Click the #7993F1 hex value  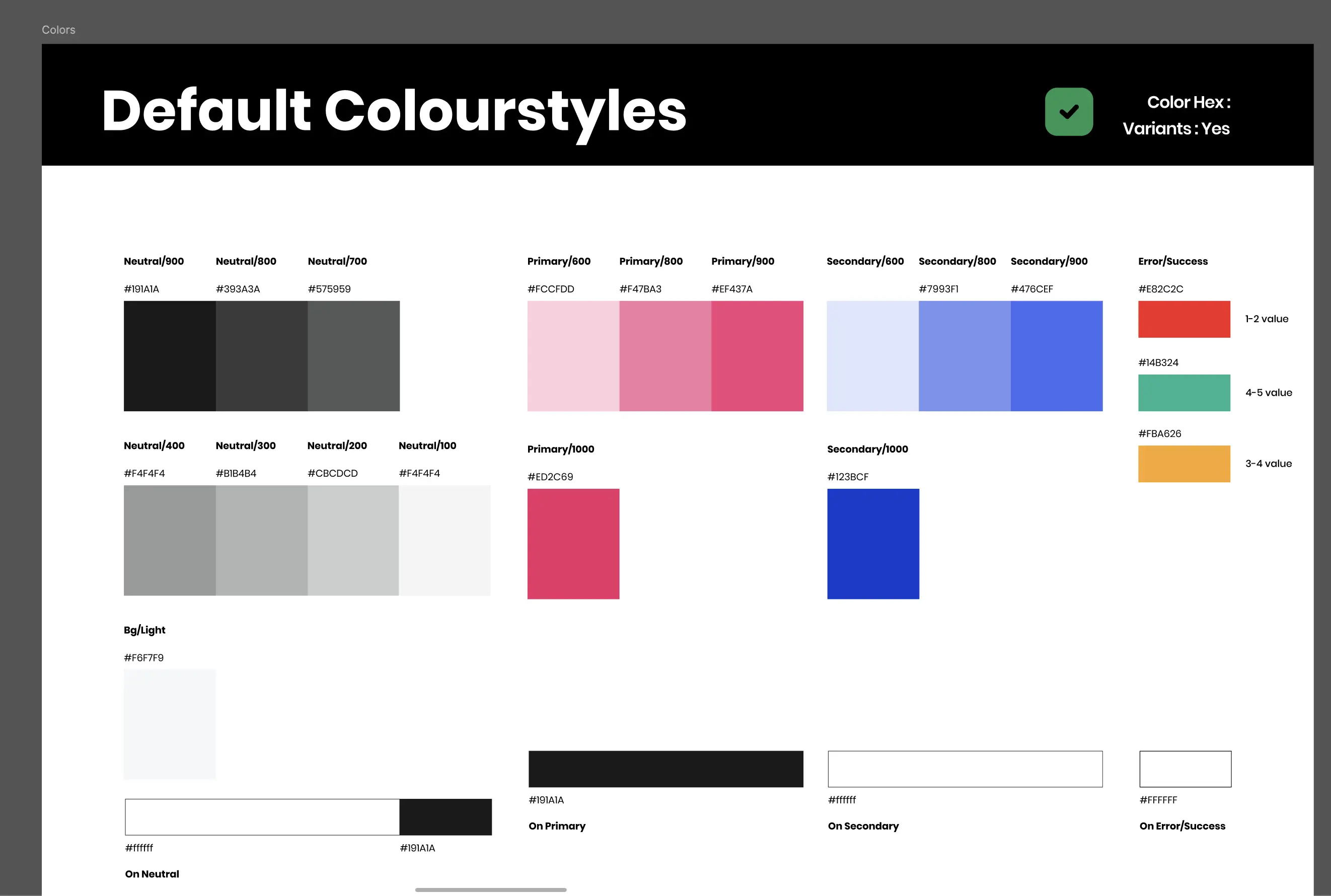tap(938, 289)
